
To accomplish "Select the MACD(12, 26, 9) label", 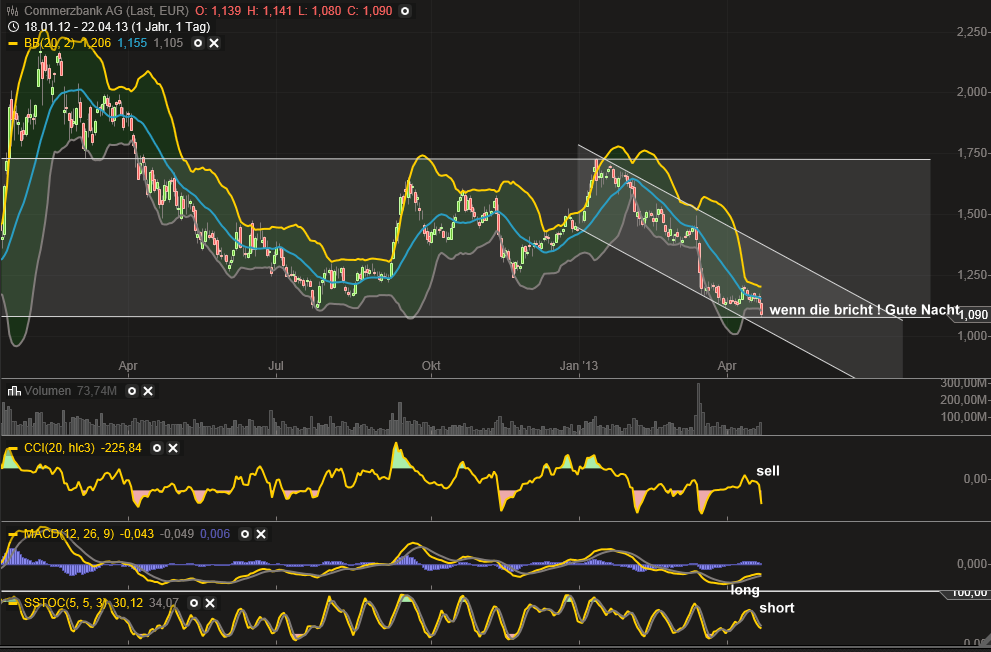I will [69, 534].
